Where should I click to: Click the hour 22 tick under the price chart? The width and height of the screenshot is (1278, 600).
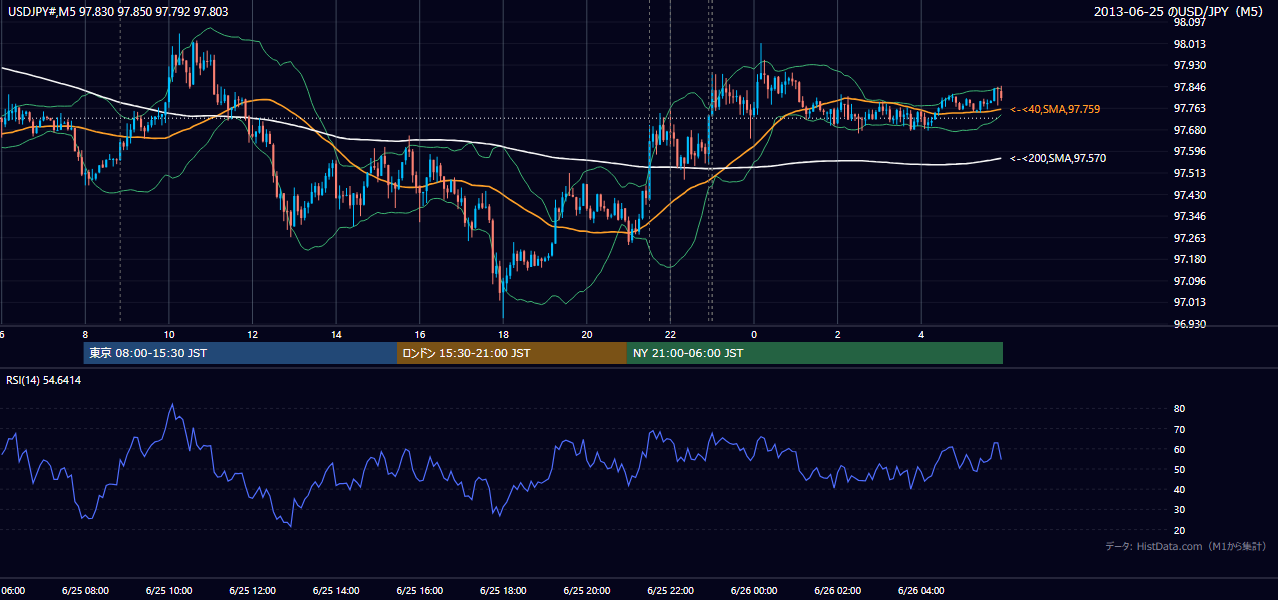click(x=670, y=334)
